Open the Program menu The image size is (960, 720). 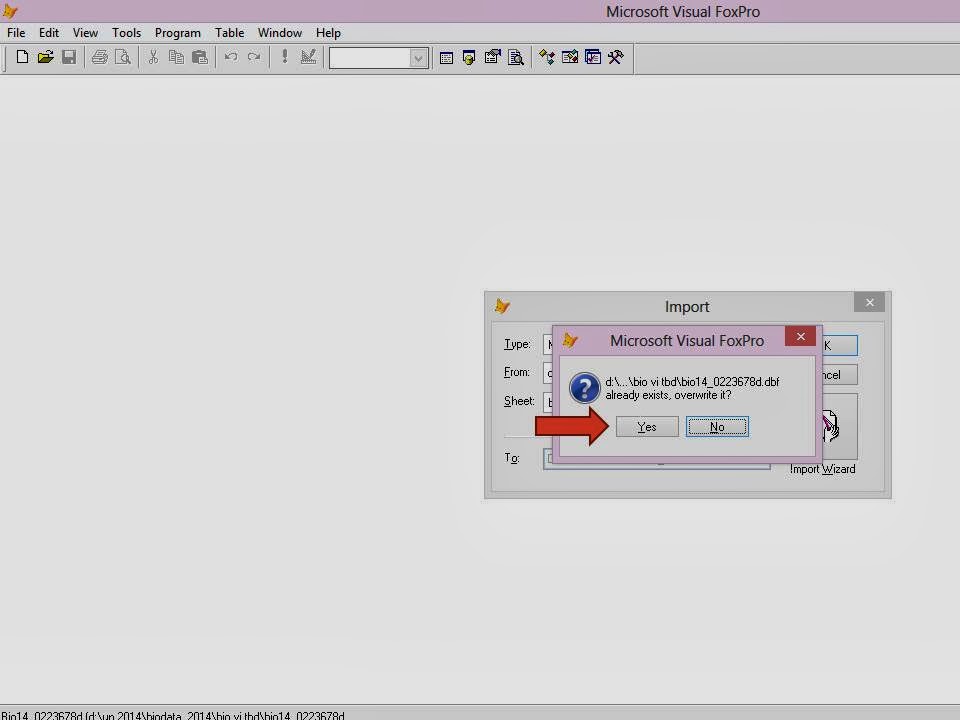tap(178, 33)
